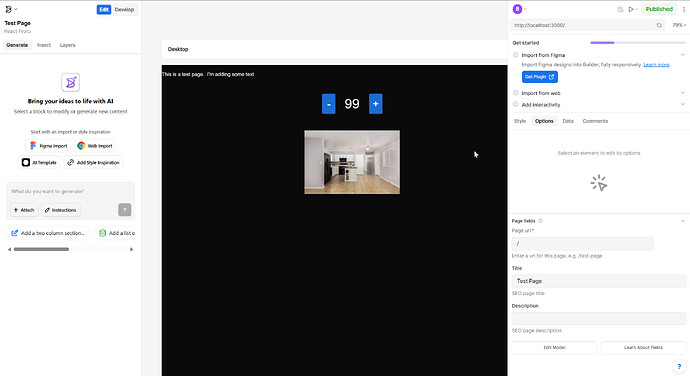This screenshot has height=376, width=690.
Task: Collapse the Page fields section
Action: (683, 221)
